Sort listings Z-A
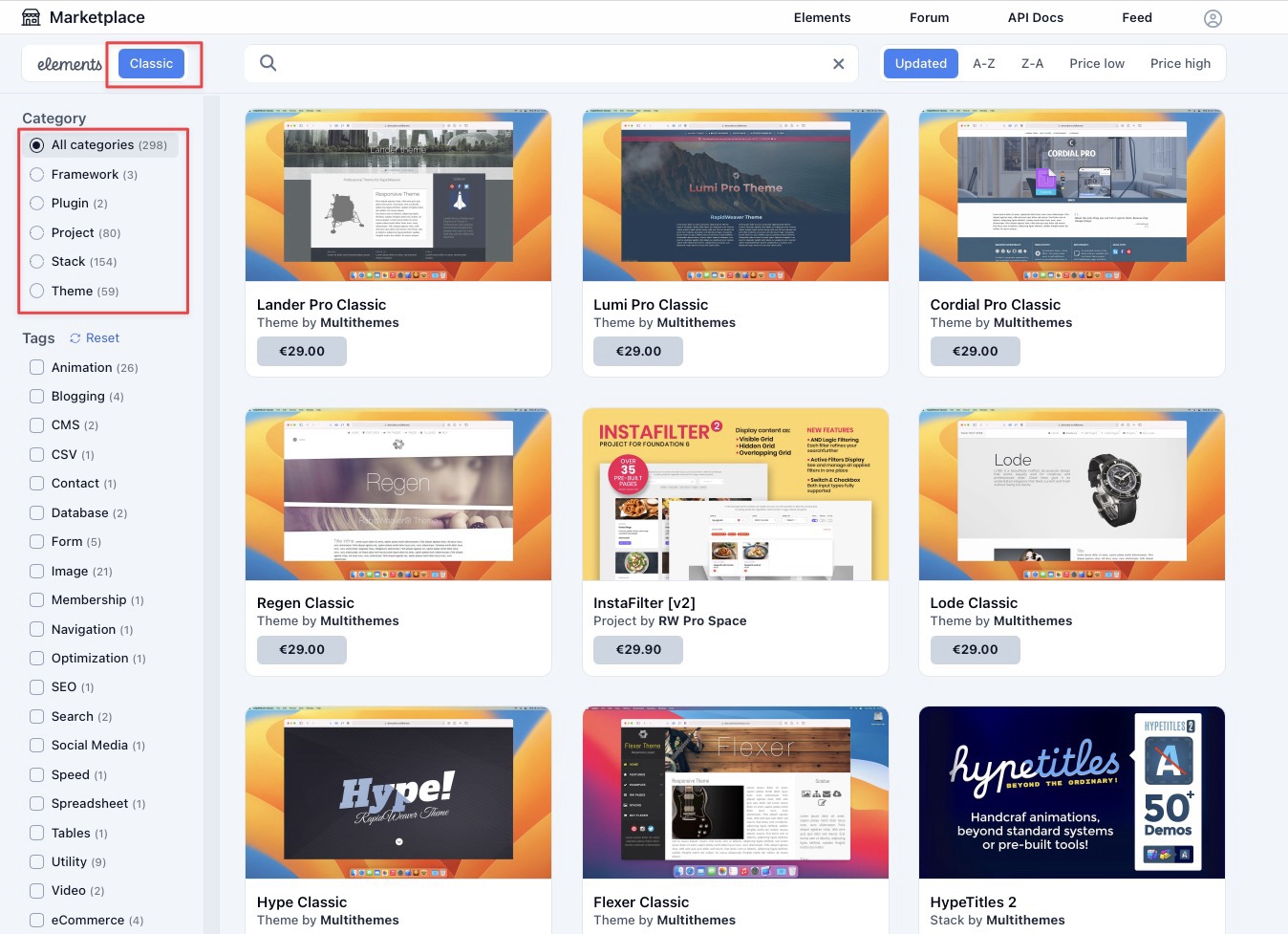1288x934 pixels. [1032, 64]
